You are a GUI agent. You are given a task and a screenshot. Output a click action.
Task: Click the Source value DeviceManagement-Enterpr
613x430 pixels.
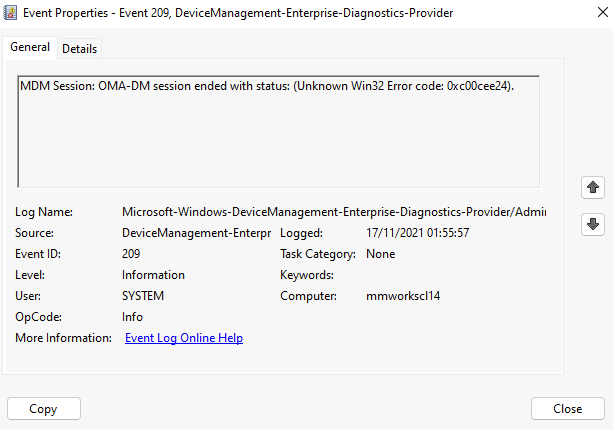[196, 233]
